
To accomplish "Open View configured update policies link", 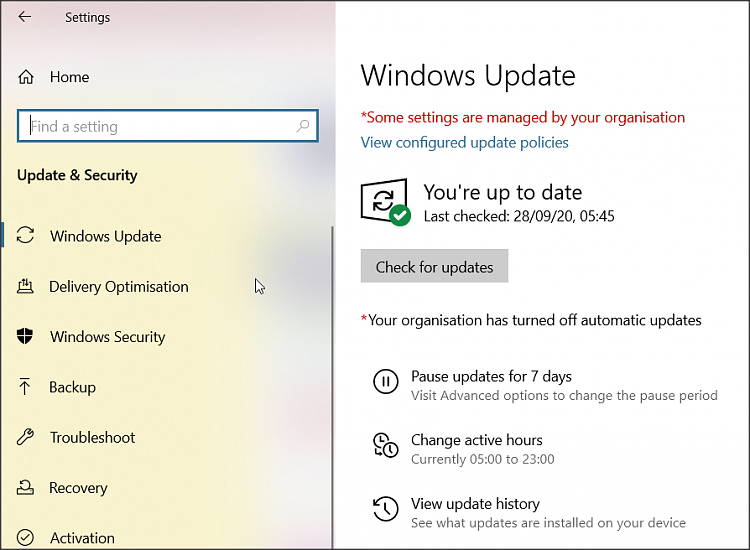I will coord(464,143).
